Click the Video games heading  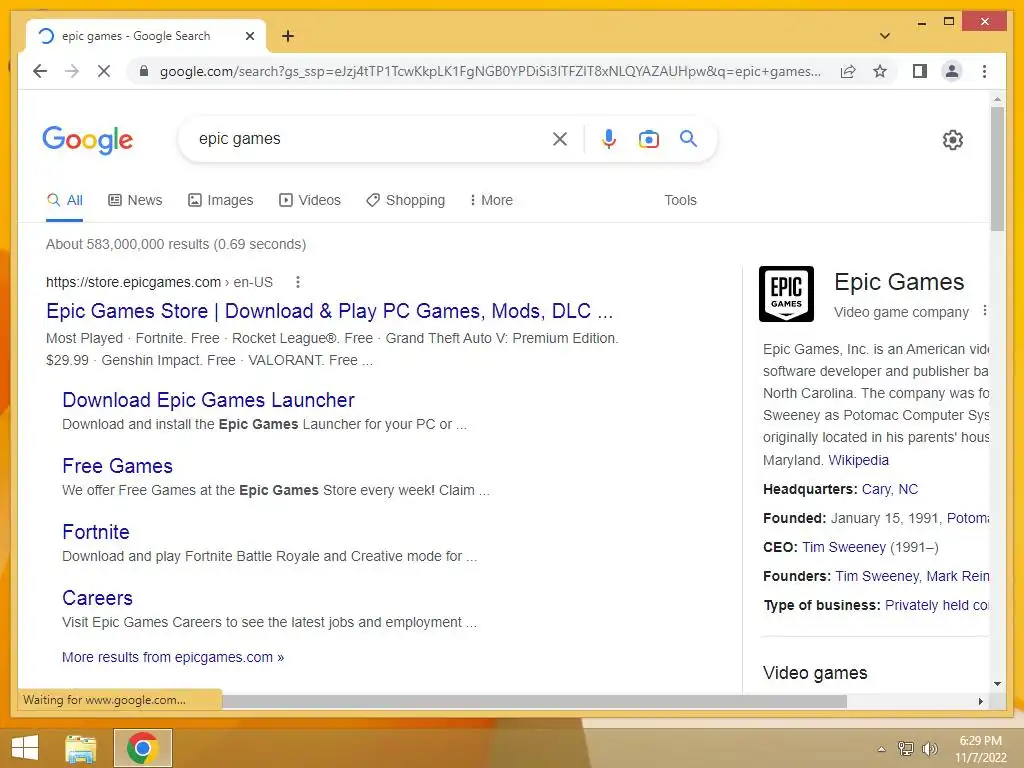pos(815,673)
